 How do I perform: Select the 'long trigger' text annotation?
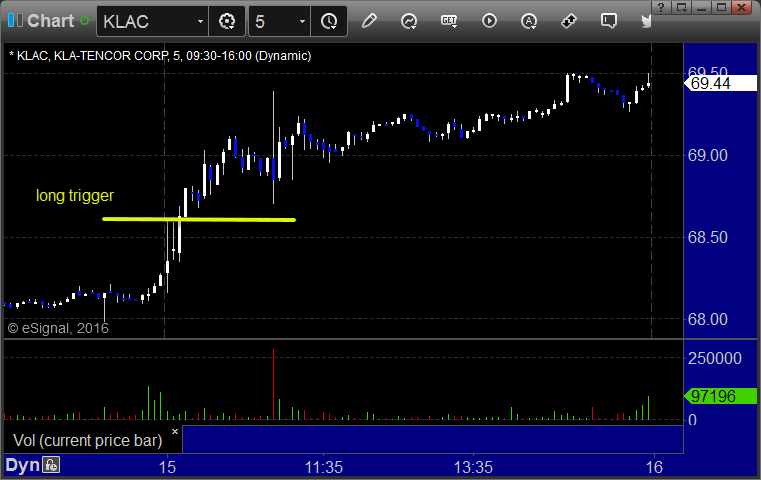click(x=75, y=196)
